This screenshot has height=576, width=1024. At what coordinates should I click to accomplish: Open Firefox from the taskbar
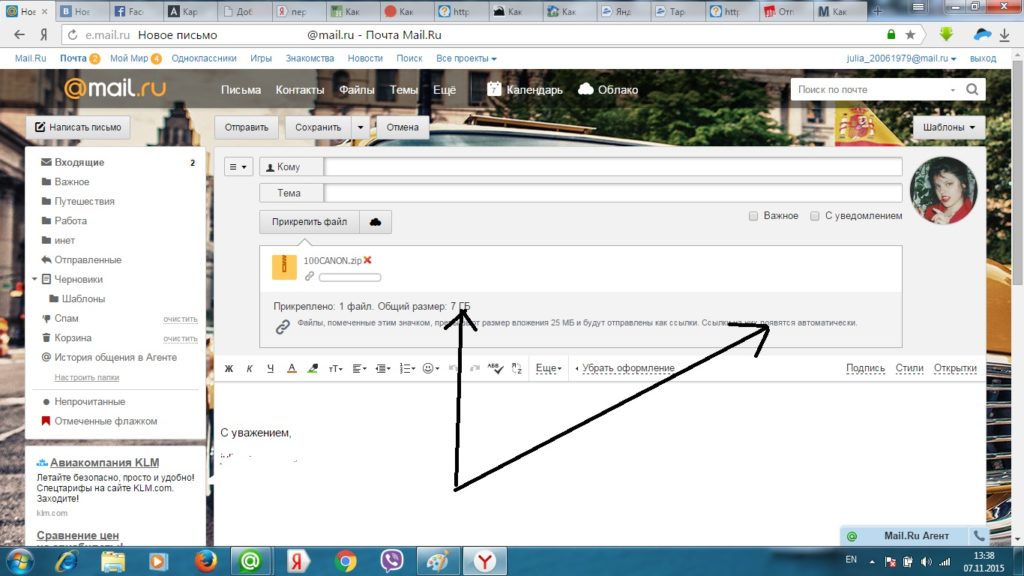click(206, 561)
